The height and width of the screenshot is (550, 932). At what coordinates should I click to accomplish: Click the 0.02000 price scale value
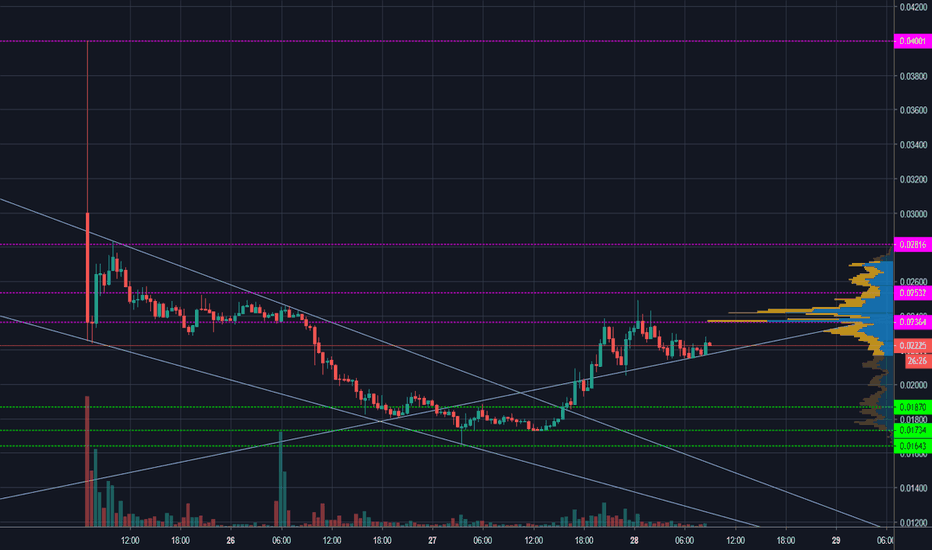914,385
